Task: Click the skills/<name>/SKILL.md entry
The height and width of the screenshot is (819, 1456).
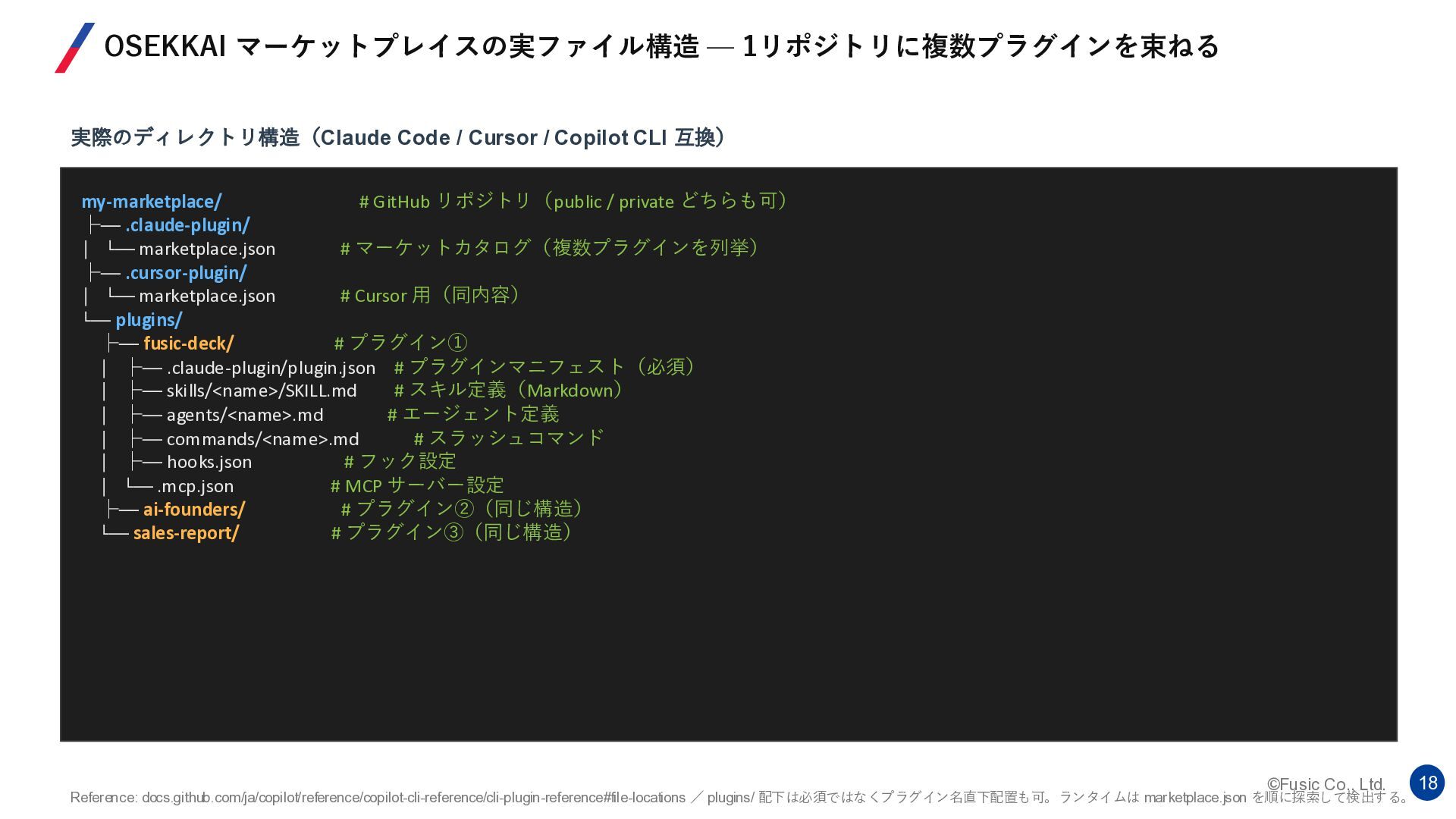Action: tap(262, 391)
